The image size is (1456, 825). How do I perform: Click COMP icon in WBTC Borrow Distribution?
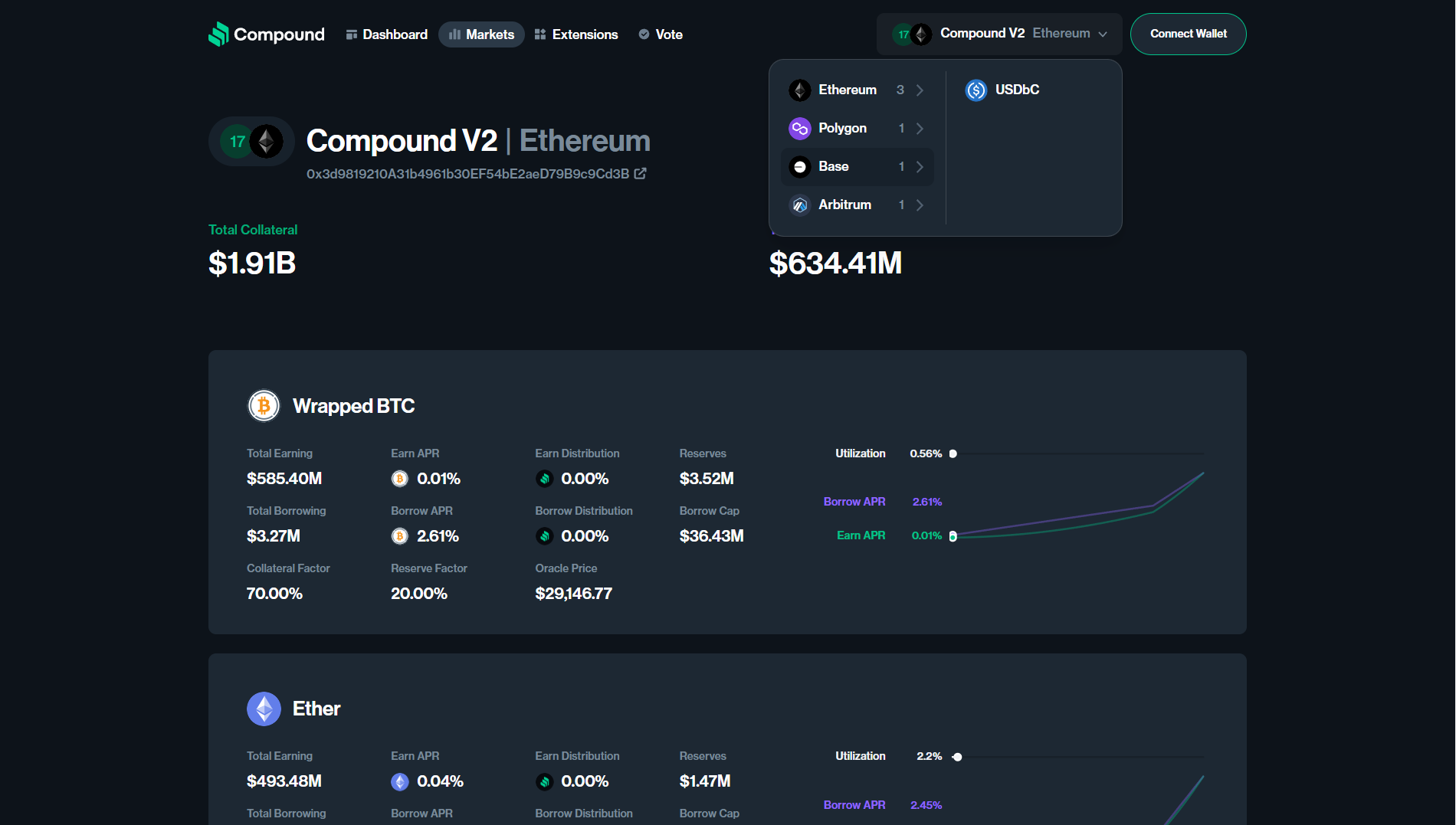[x=544, y=536]
